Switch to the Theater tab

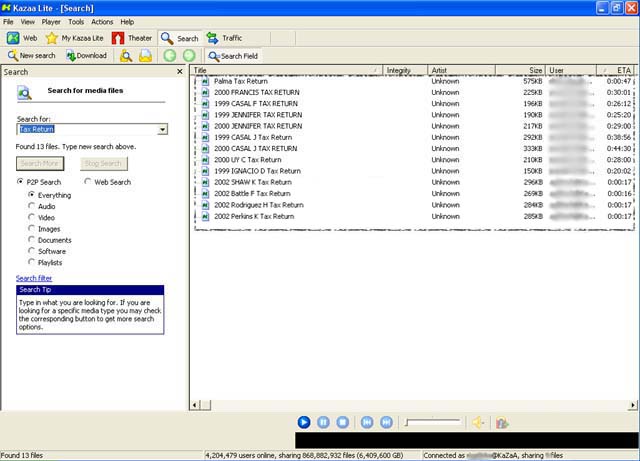[x=131, y=38]
